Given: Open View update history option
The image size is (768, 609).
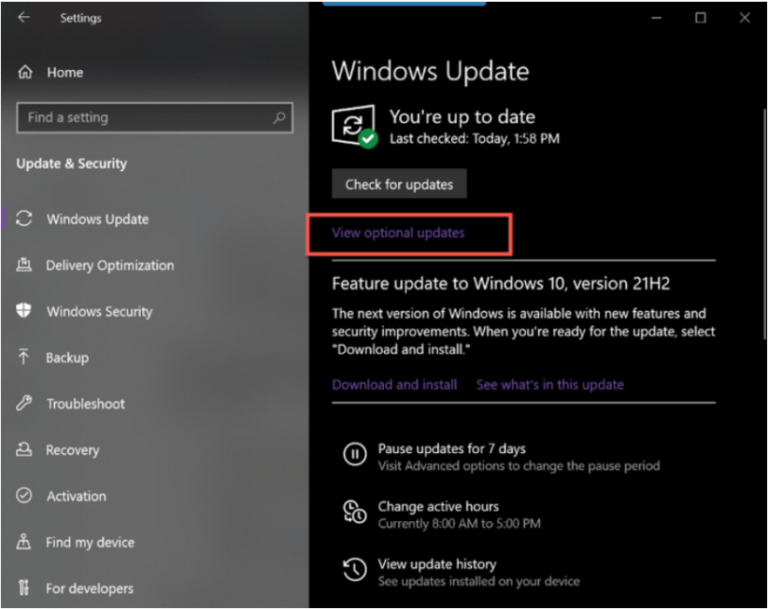Looking at the screenshot, I should coord(437,564).
